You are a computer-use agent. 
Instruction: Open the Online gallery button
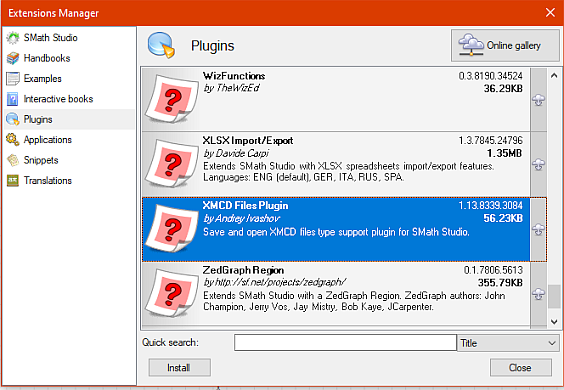point(505,46)
